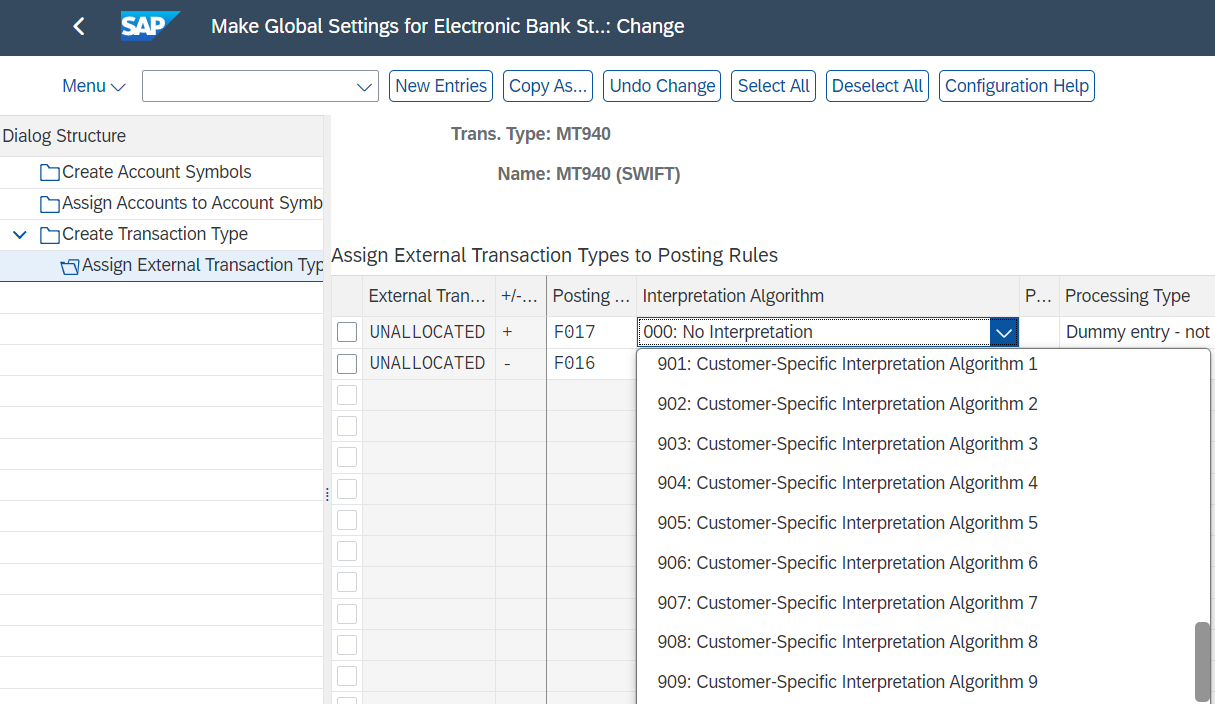Select Create Account Symbols tree item

point(157,172)
